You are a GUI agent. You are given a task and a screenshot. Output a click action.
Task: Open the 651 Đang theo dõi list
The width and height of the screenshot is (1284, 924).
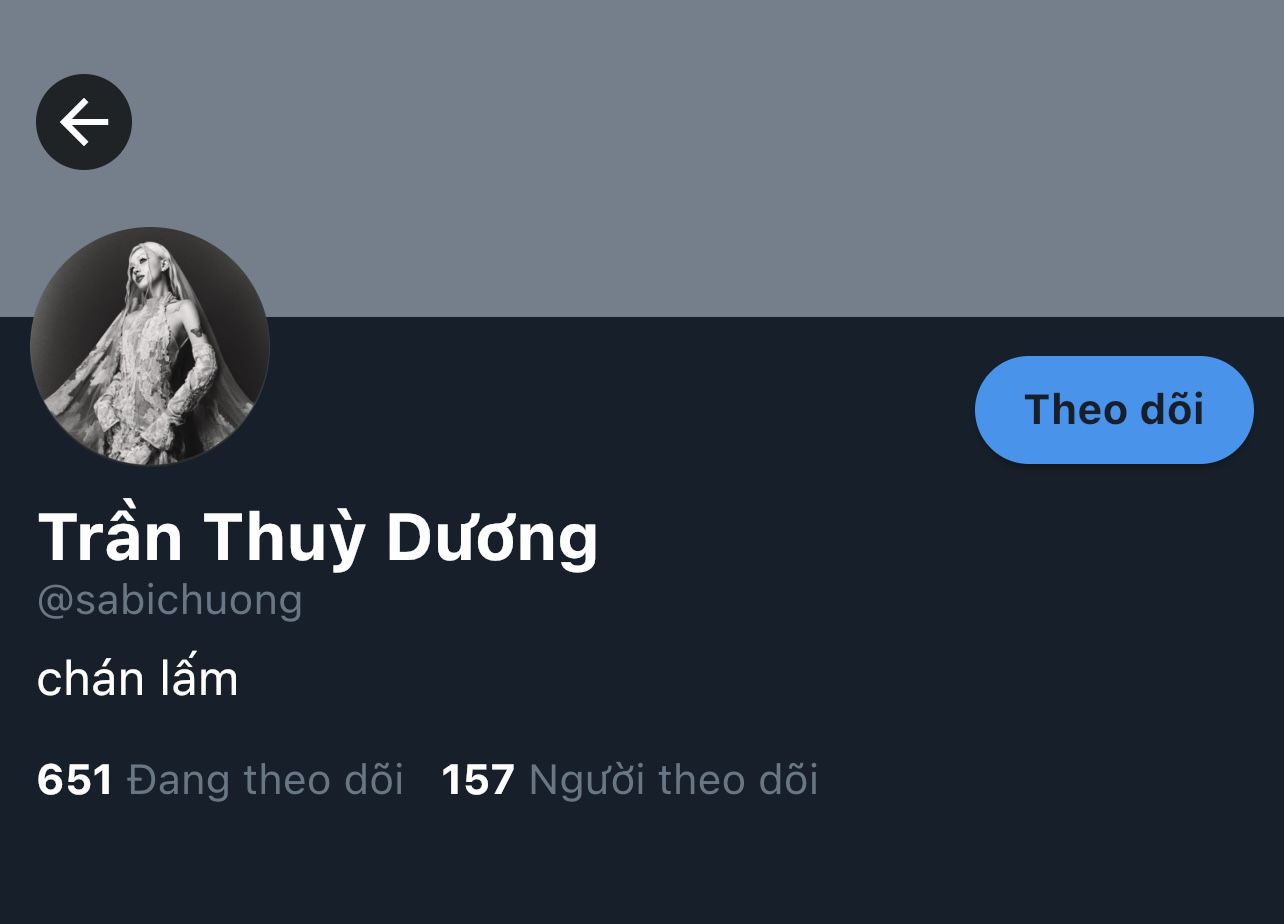(220, 780)
